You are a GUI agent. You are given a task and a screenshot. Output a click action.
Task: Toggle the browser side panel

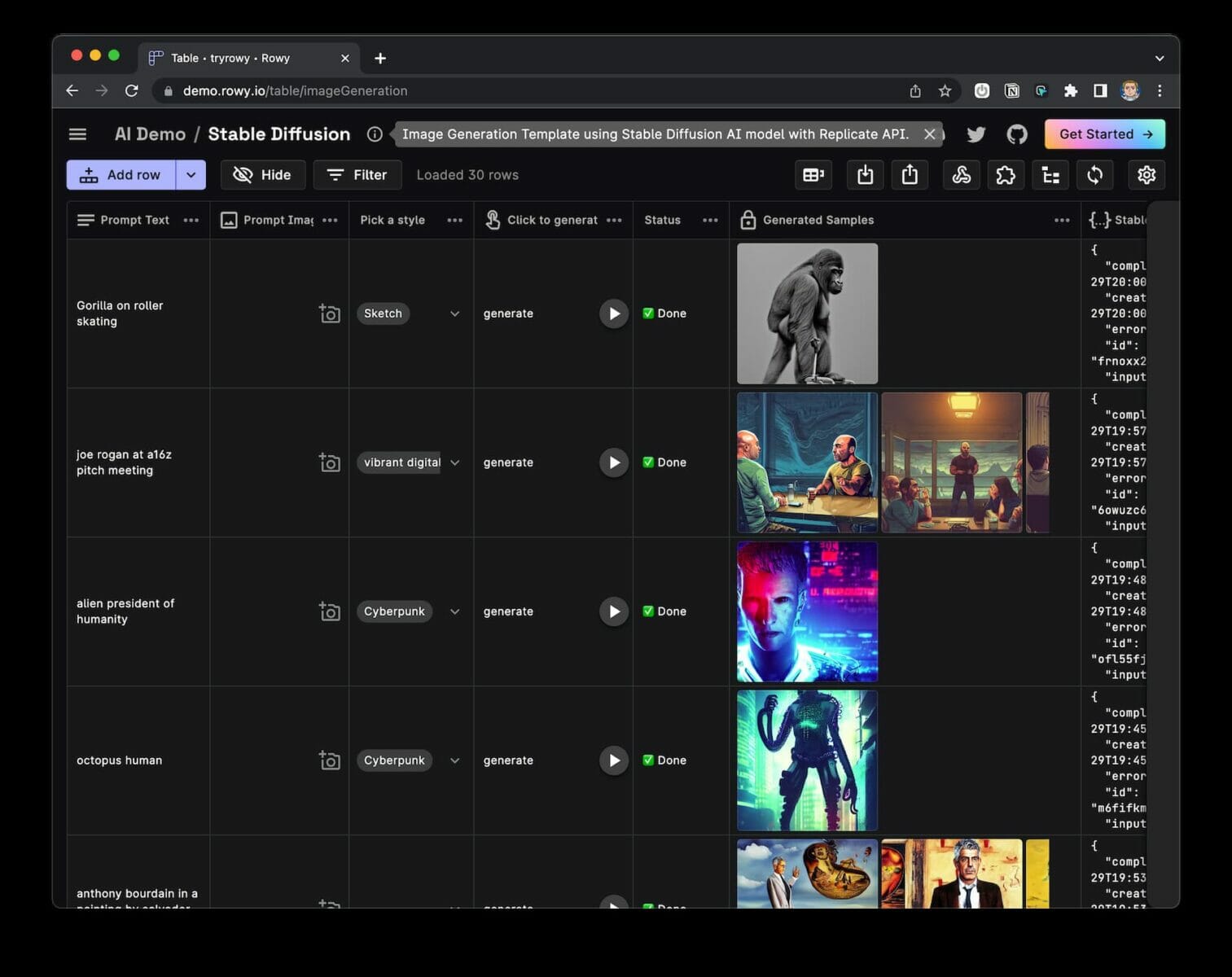[1100, 91]
